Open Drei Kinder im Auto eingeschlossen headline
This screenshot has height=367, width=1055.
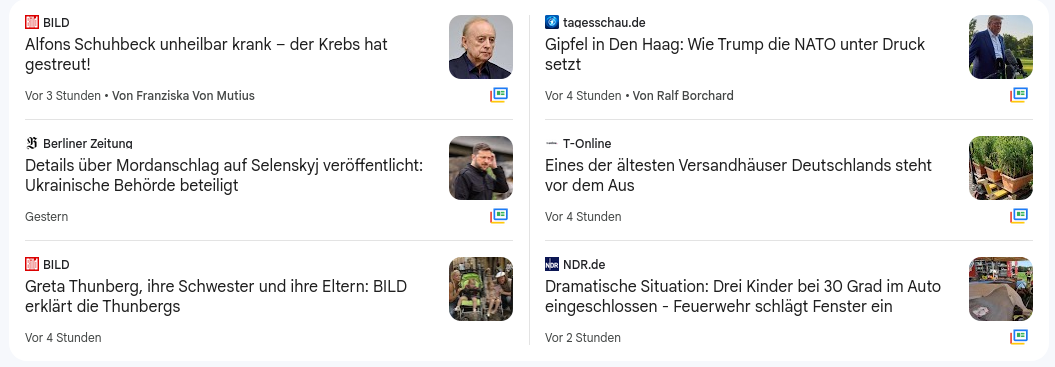tap(743, 296)
